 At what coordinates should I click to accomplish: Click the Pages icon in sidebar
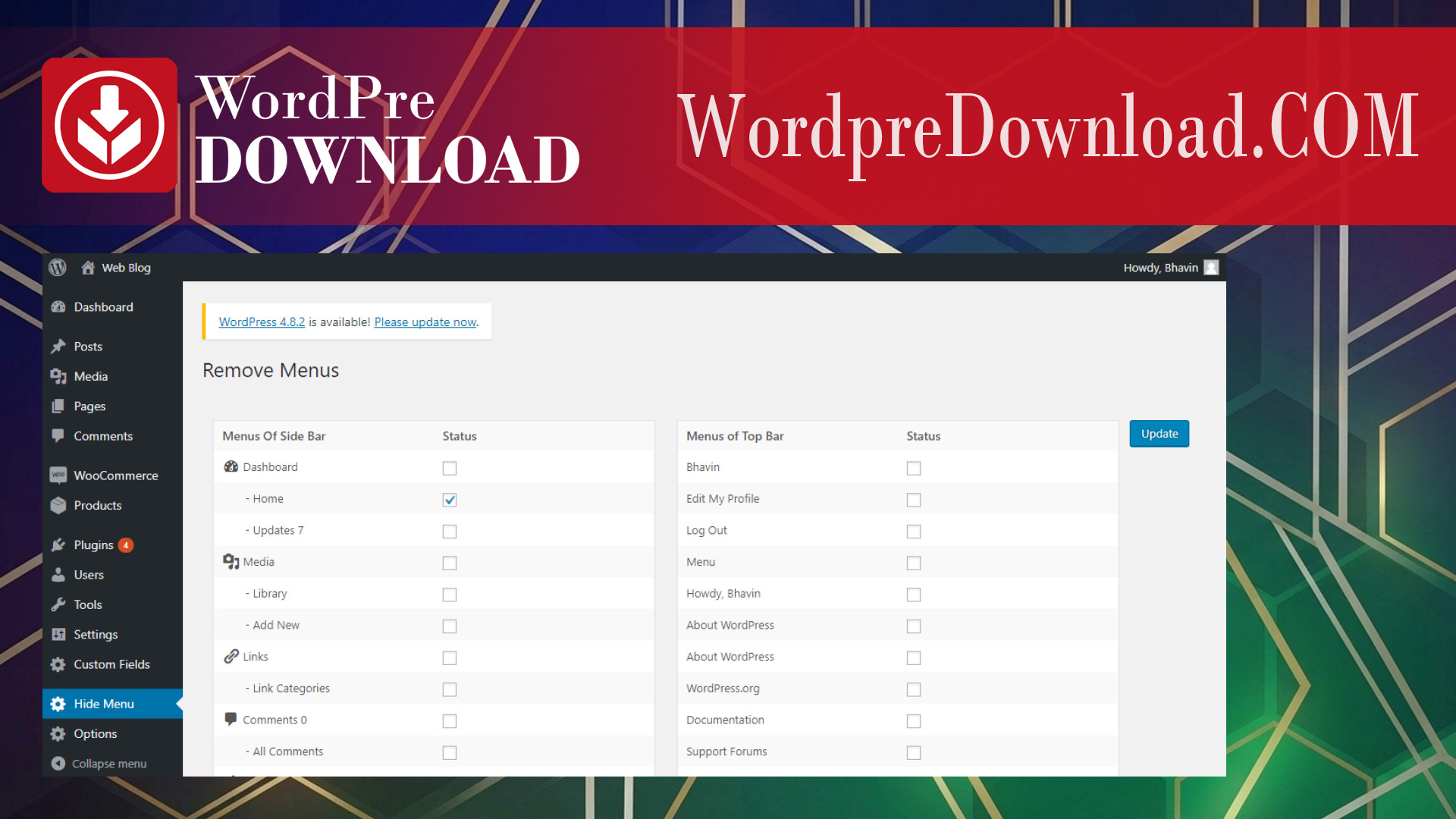(x=58, y=406)
